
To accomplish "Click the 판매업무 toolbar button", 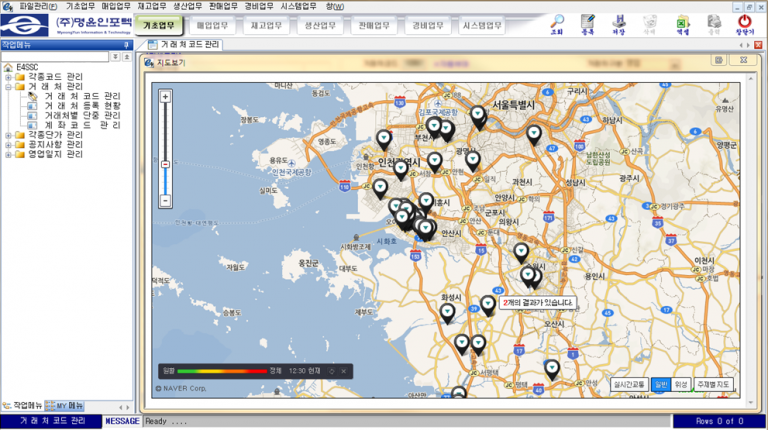I will (x=374, y=25).
